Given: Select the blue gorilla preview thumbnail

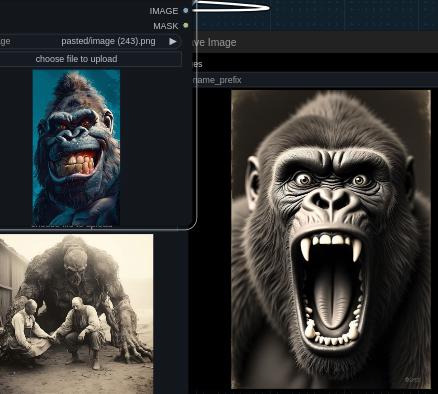Looking at the screenshot, I should pos(76,147).
